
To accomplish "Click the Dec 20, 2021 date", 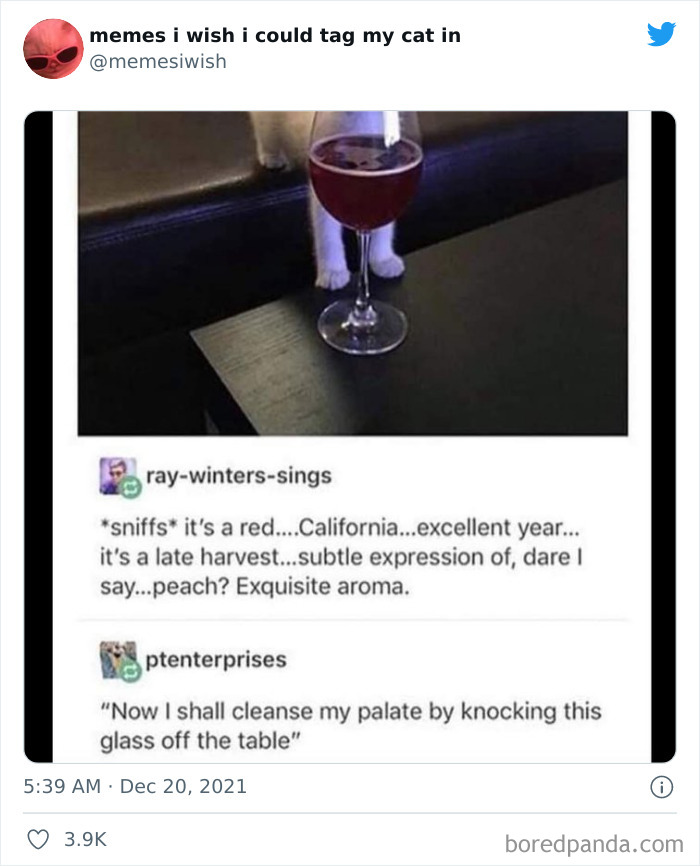I will tap(183, 786).
